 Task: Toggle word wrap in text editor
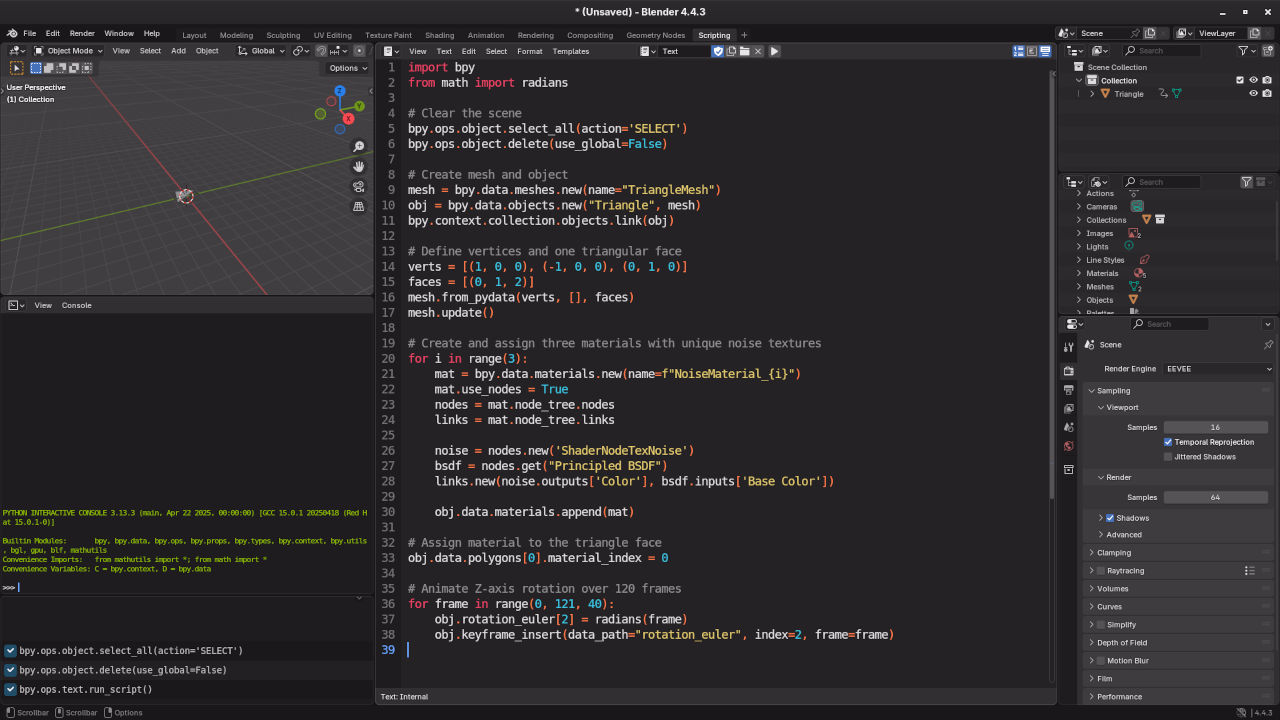tap(1031, 51)
